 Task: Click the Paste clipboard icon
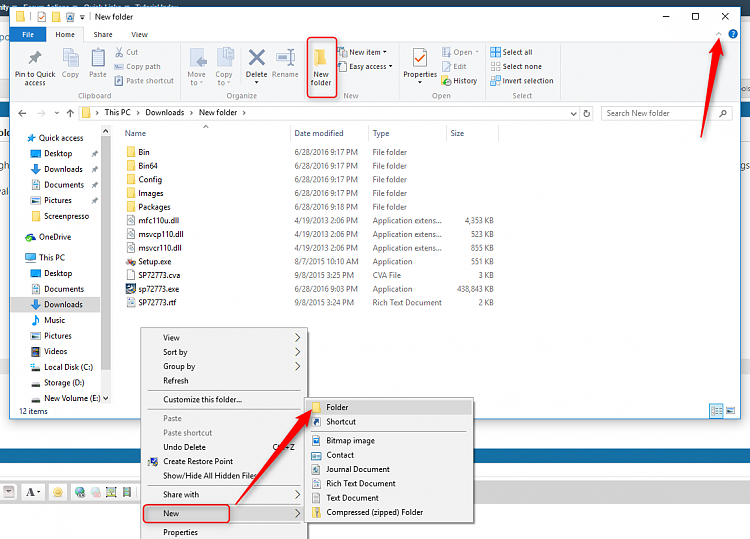point(98,58)
